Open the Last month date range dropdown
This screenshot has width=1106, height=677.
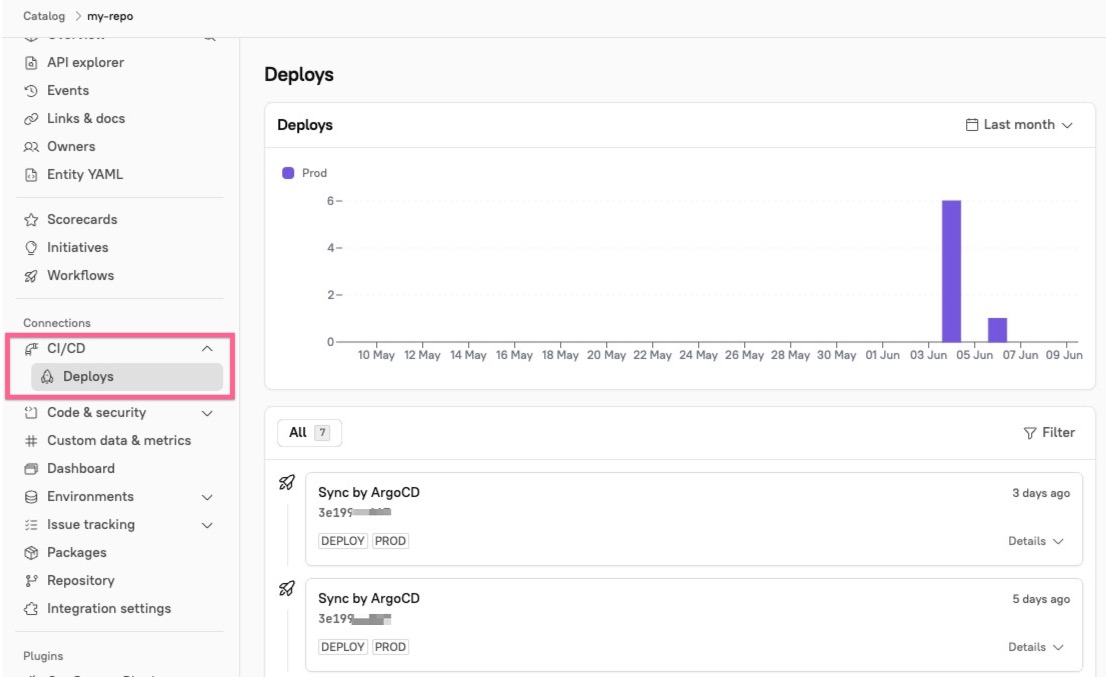coord(1017,124)
